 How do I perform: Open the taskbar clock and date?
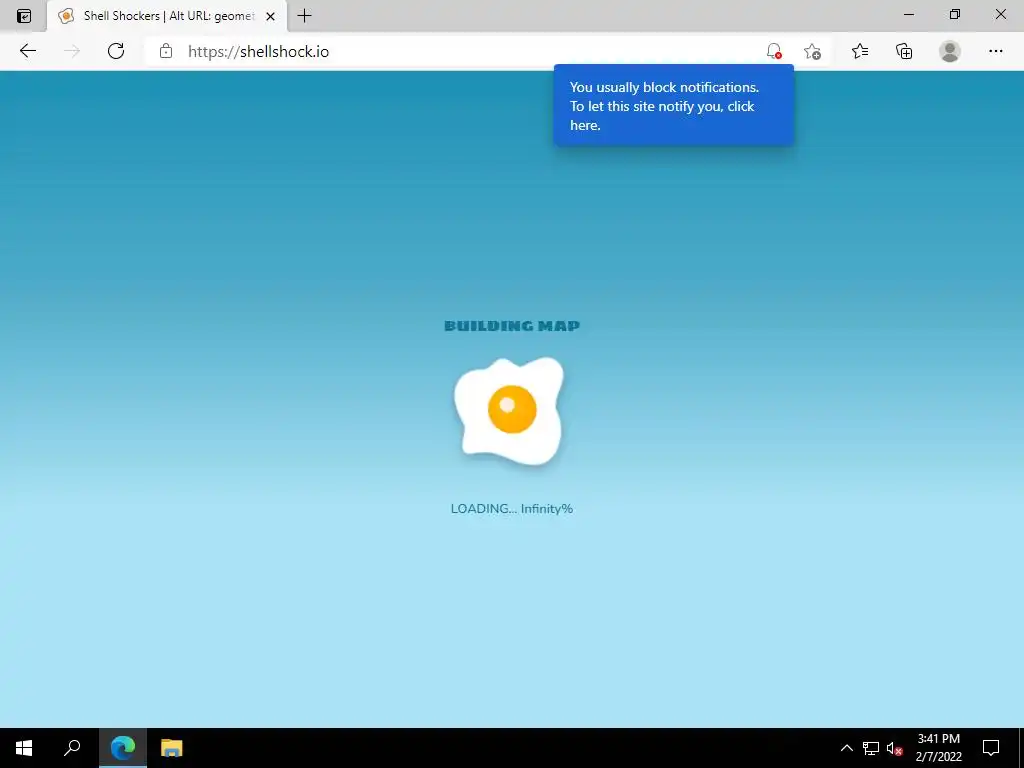coord(938,748)
